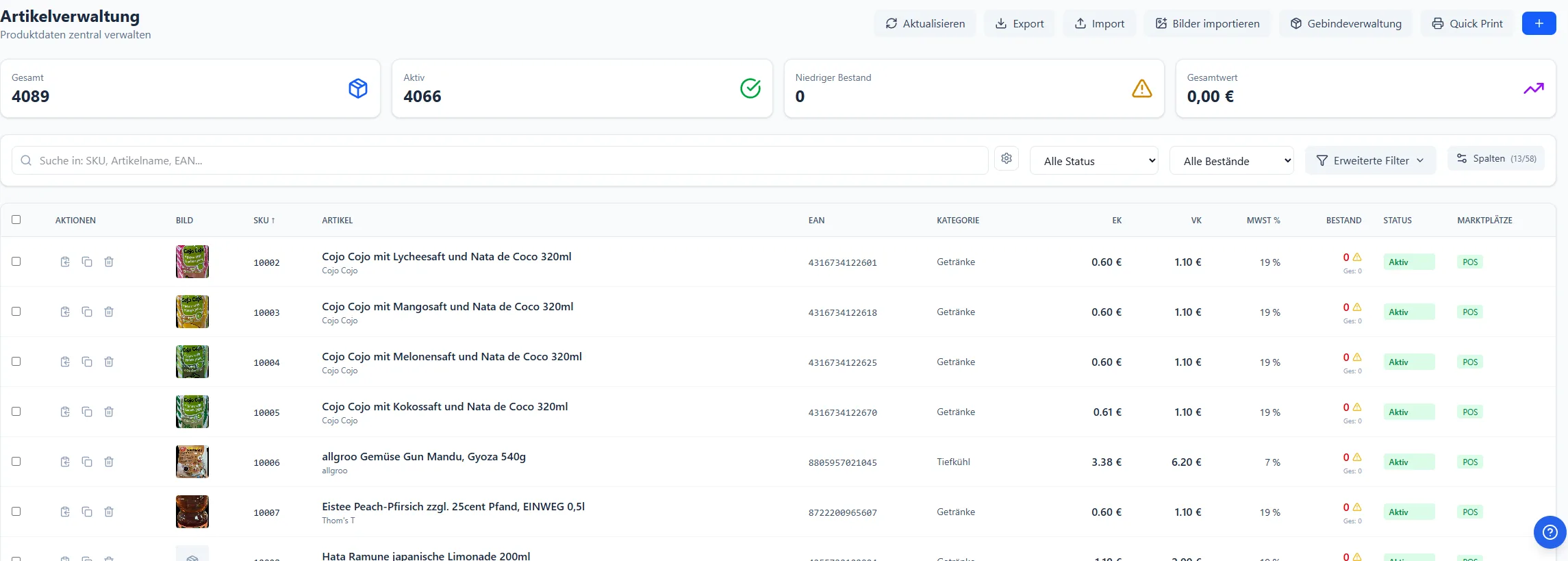Check the box for SKU 10002 row
Image resolution: width=1568 pixels, height=561 pixels.
[x=16, y=262]
